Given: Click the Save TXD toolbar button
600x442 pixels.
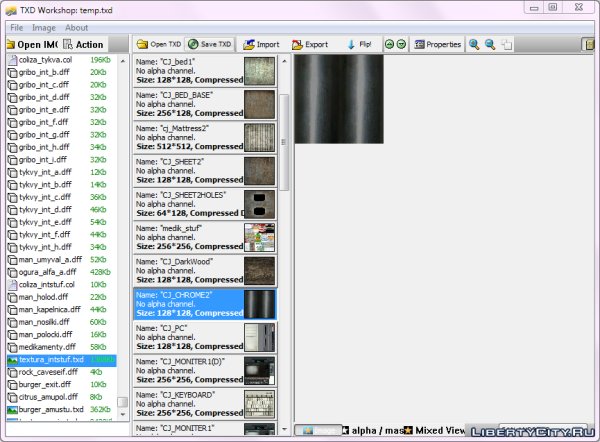Looking at the screenshot, I should coord(210,45).
